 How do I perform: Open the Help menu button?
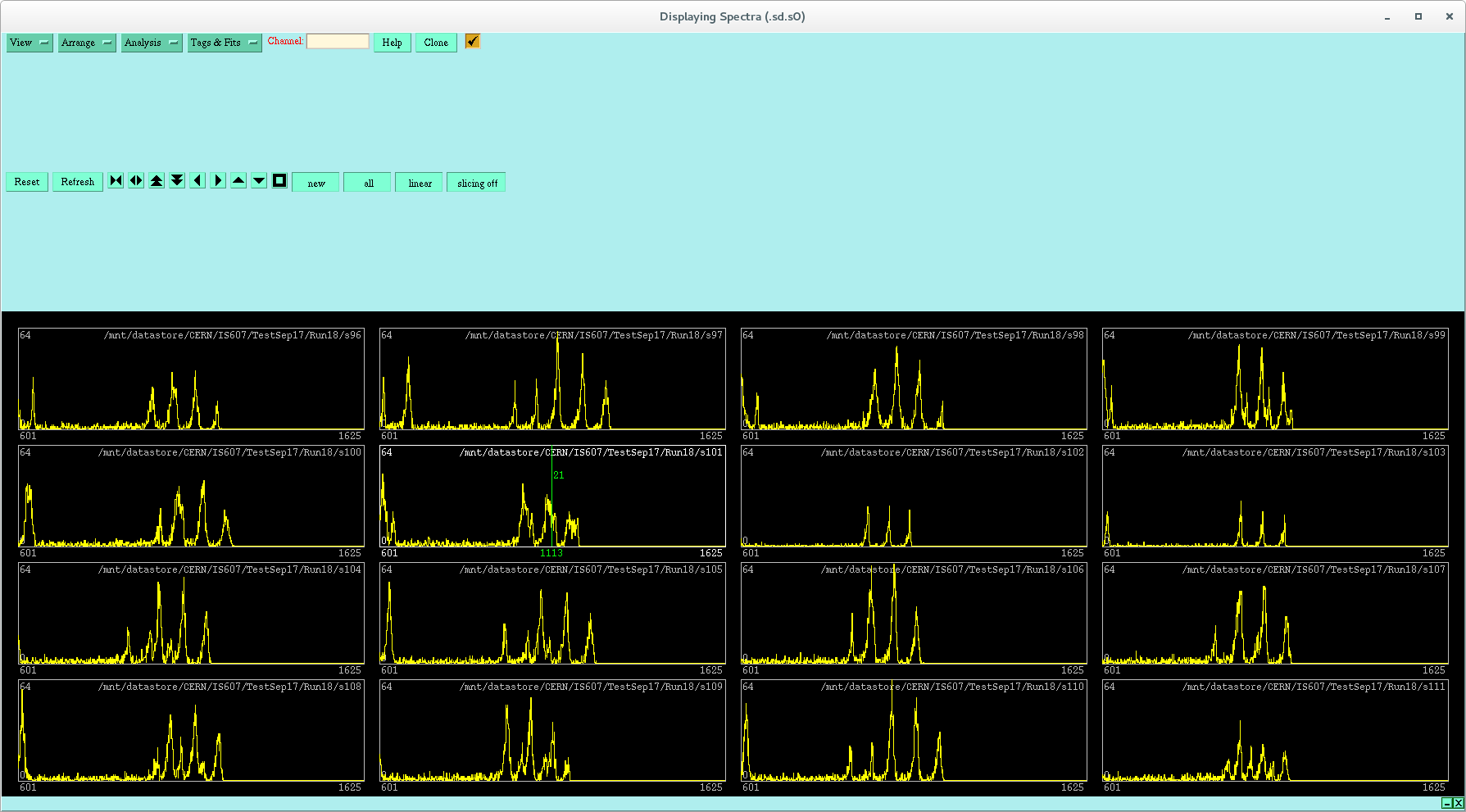coord(392,43)
